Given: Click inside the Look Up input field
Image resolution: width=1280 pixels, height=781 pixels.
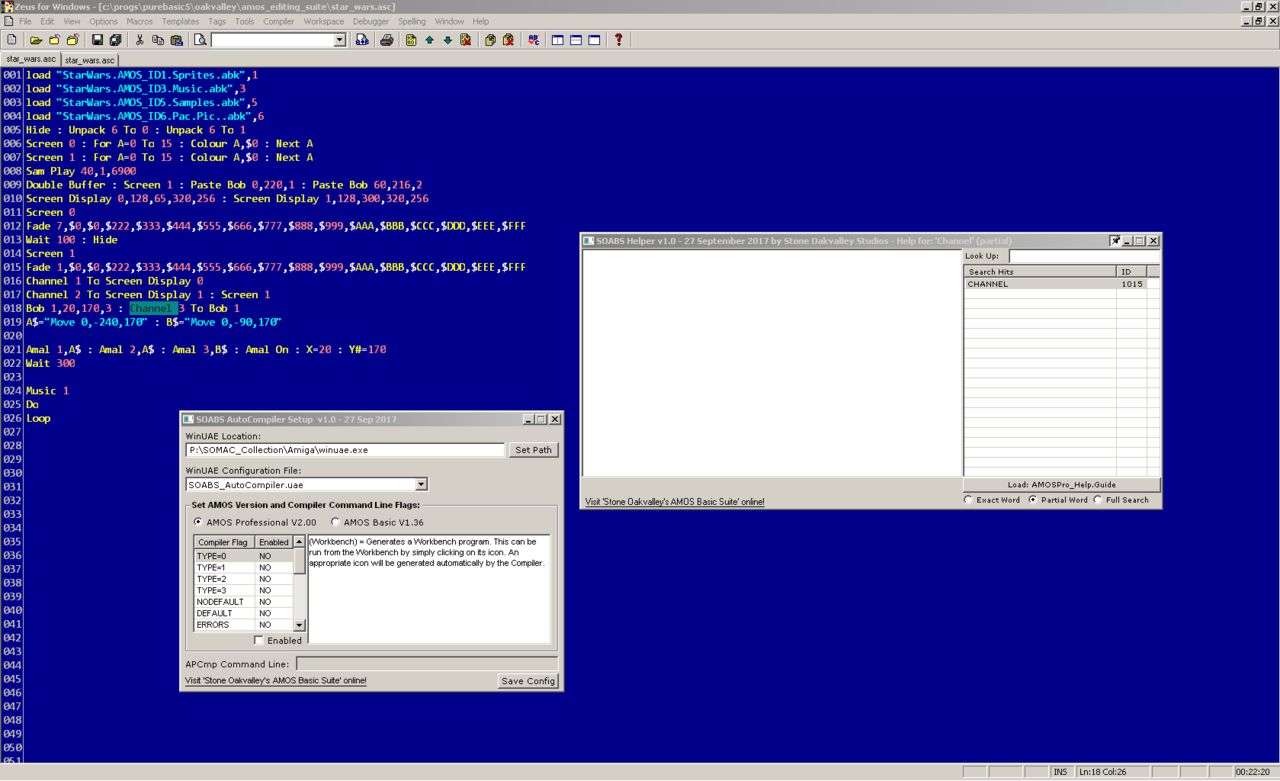Looking at the screenshot, I should 1083,257.
